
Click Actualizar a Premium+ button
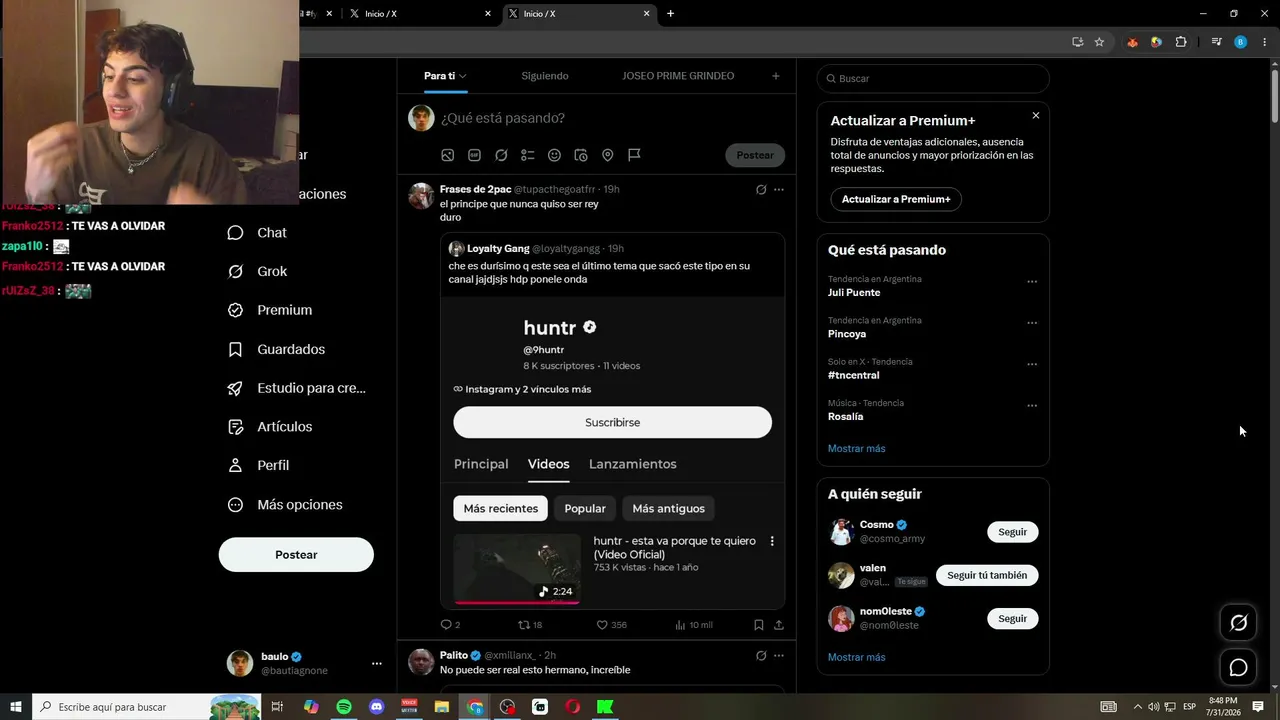pos(896,199)
